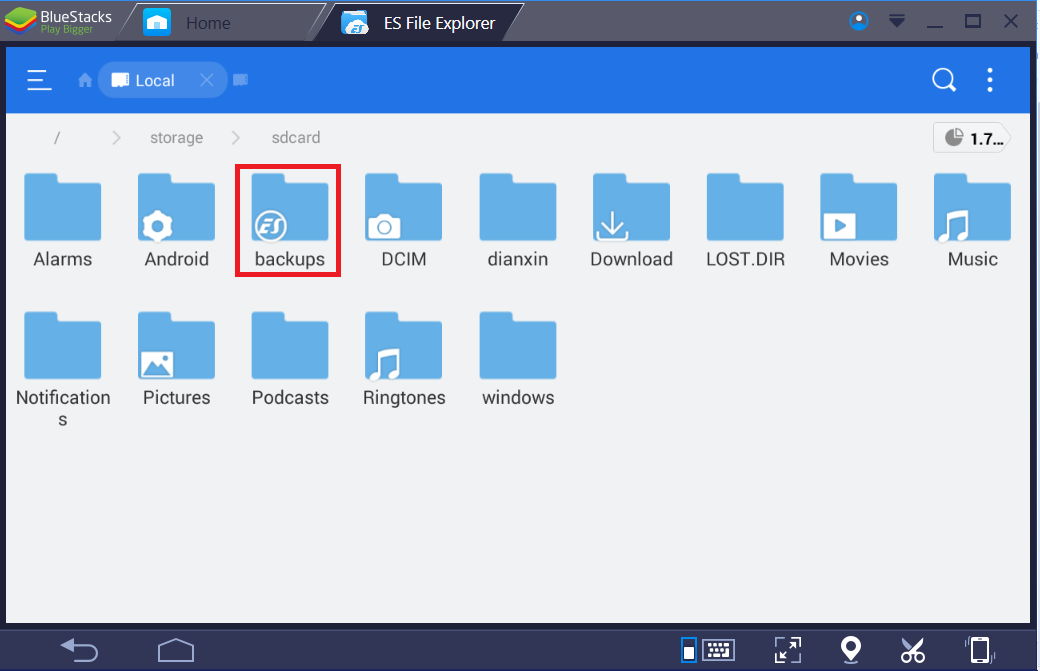Open the storage usage analyzer chip
Viewport: 1040px width, 671px height.
tap(972, 138)
